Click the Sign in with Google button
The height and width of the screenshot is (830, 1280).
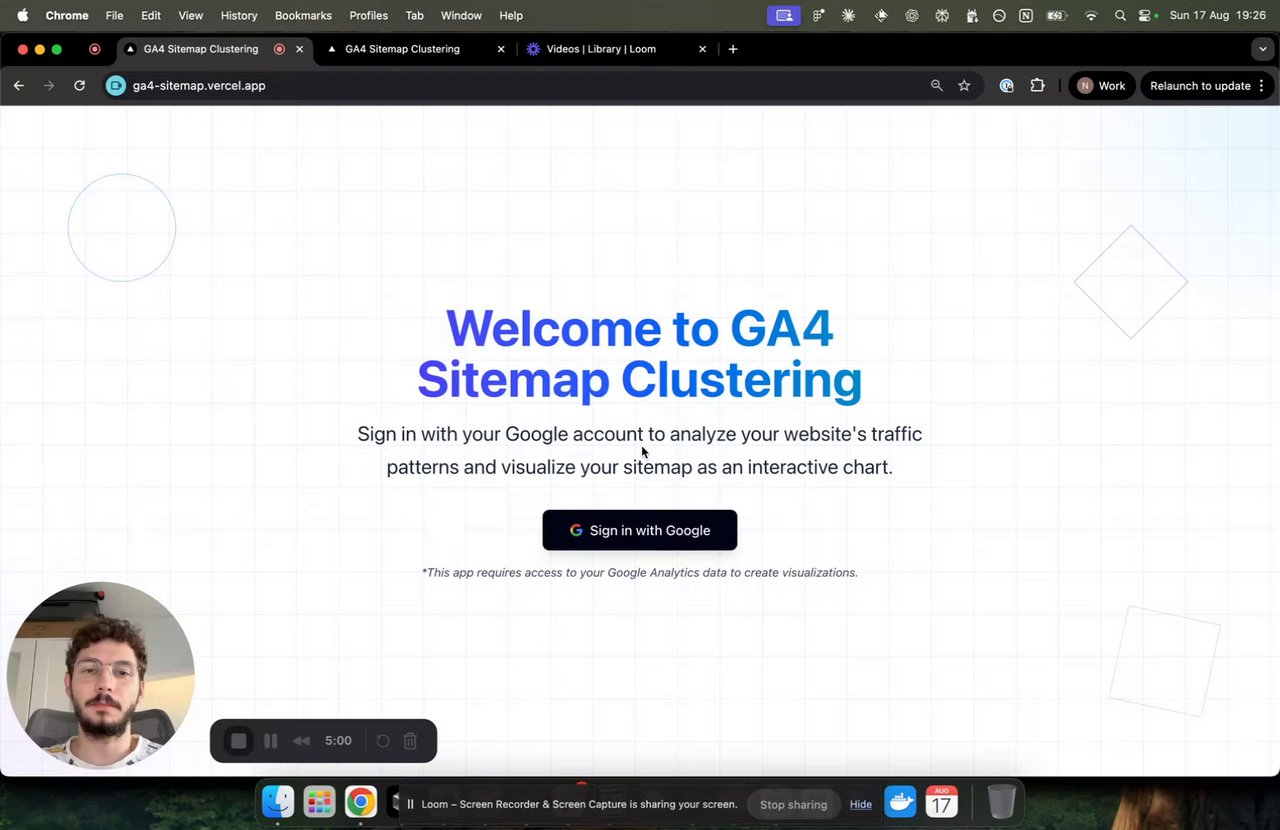pos(640,530)
